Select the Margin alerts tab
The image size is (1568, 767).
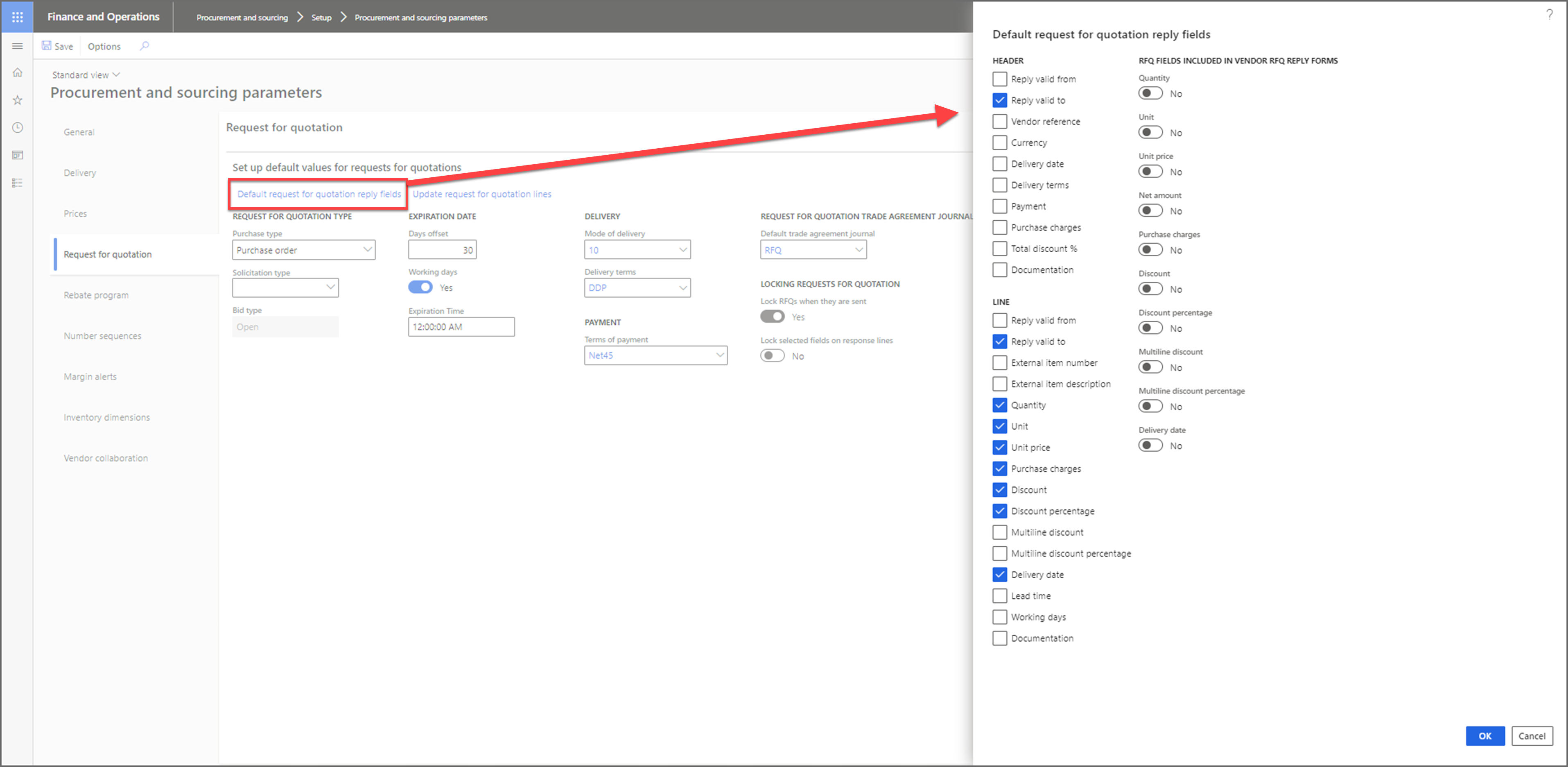tap(90, 377)
